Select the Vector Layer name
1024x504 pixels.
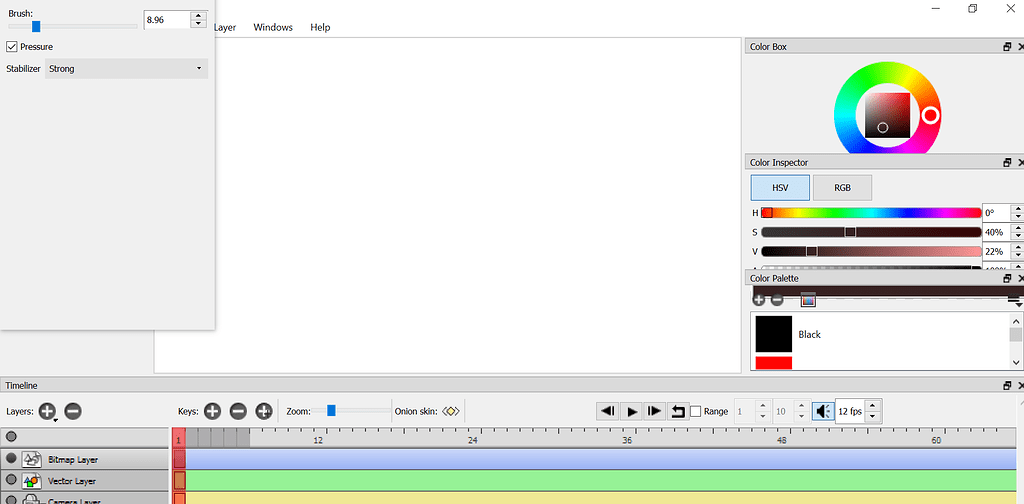(72, 481)
